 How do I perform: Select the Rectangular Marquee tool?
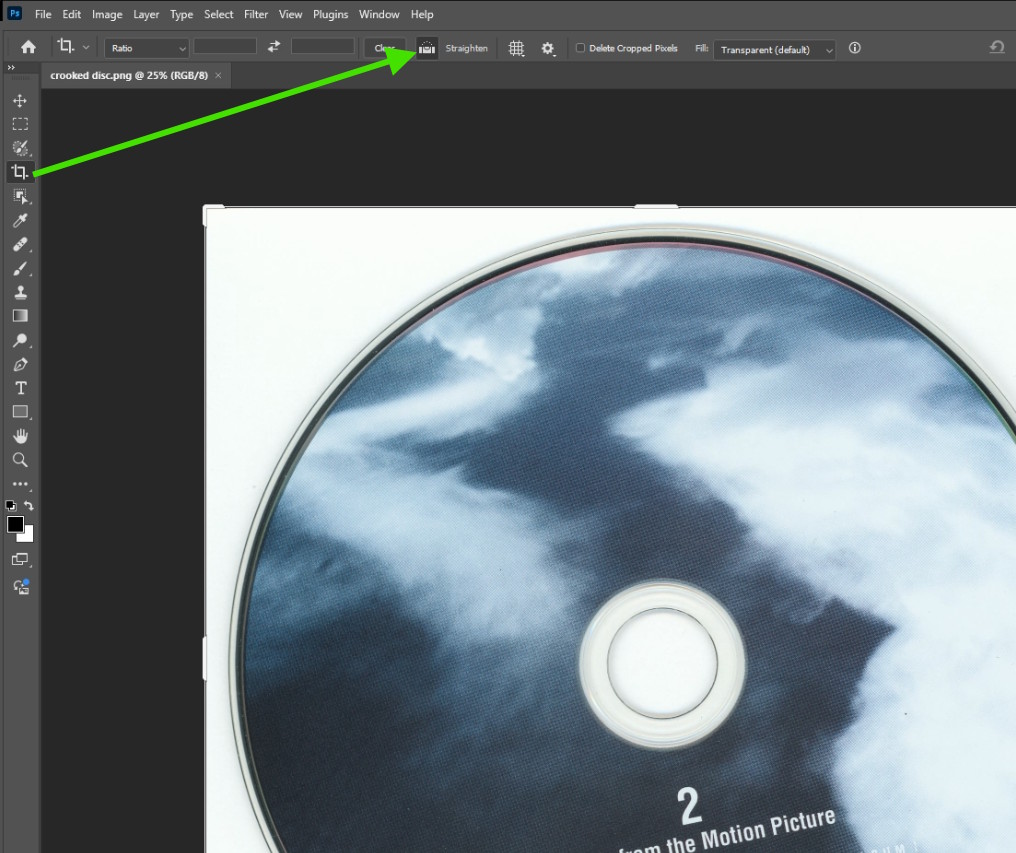coord(19,124)
